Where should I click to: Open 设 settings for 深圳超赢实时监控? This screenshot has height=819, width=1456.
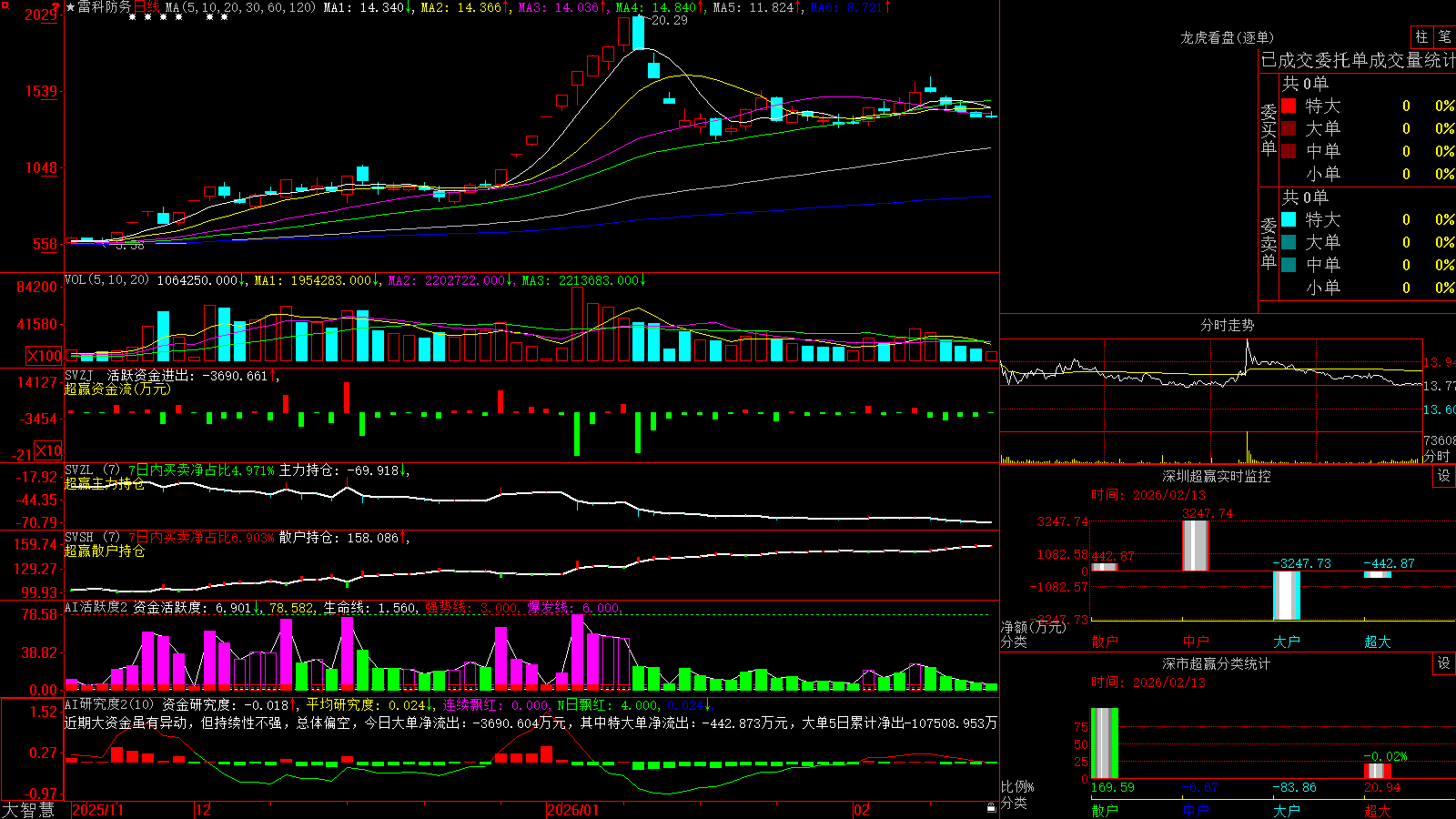[x=1444, y=476]
